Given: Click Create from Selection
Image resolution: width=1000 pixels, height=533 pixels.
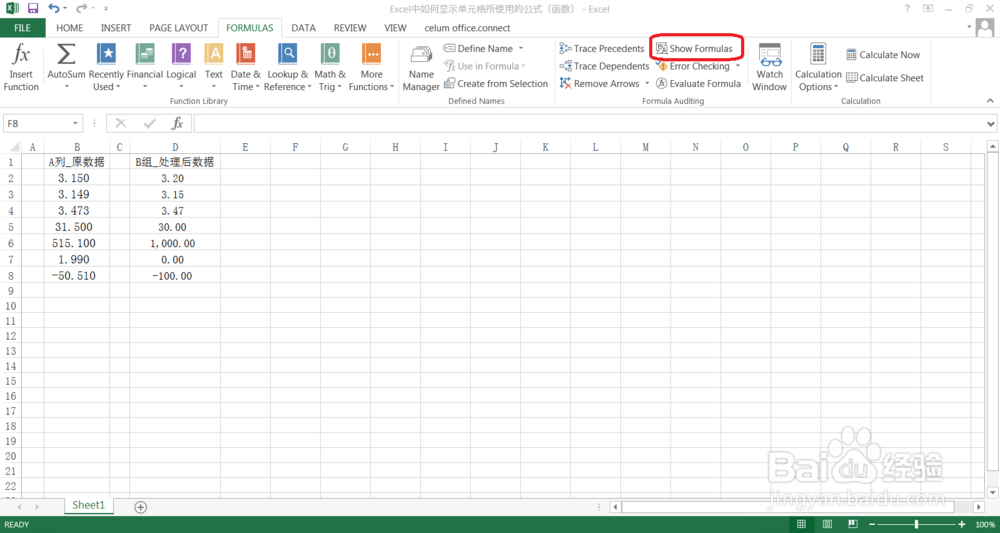Looking at the screenshot, I should (x=496, y=84).
